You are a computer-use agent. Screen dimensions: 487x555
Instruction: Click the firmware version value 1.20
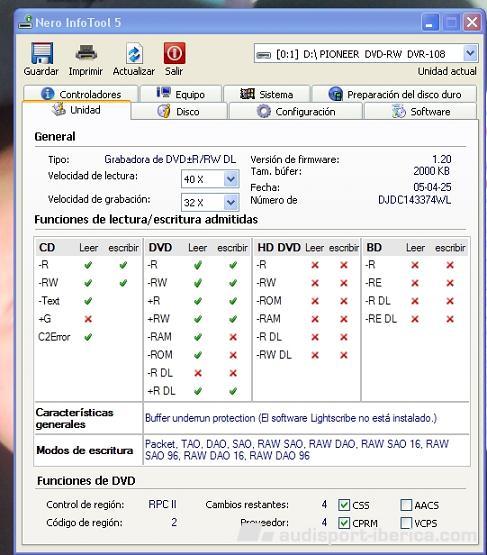442,159
